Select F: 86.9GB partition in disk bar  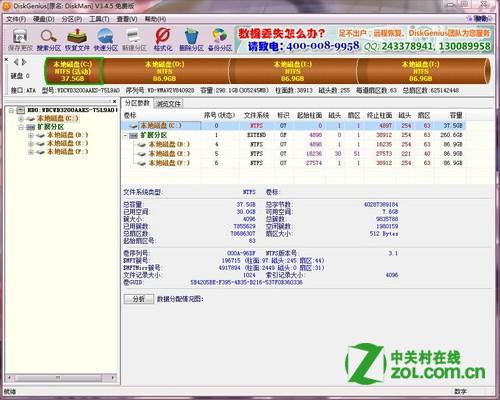421,71
